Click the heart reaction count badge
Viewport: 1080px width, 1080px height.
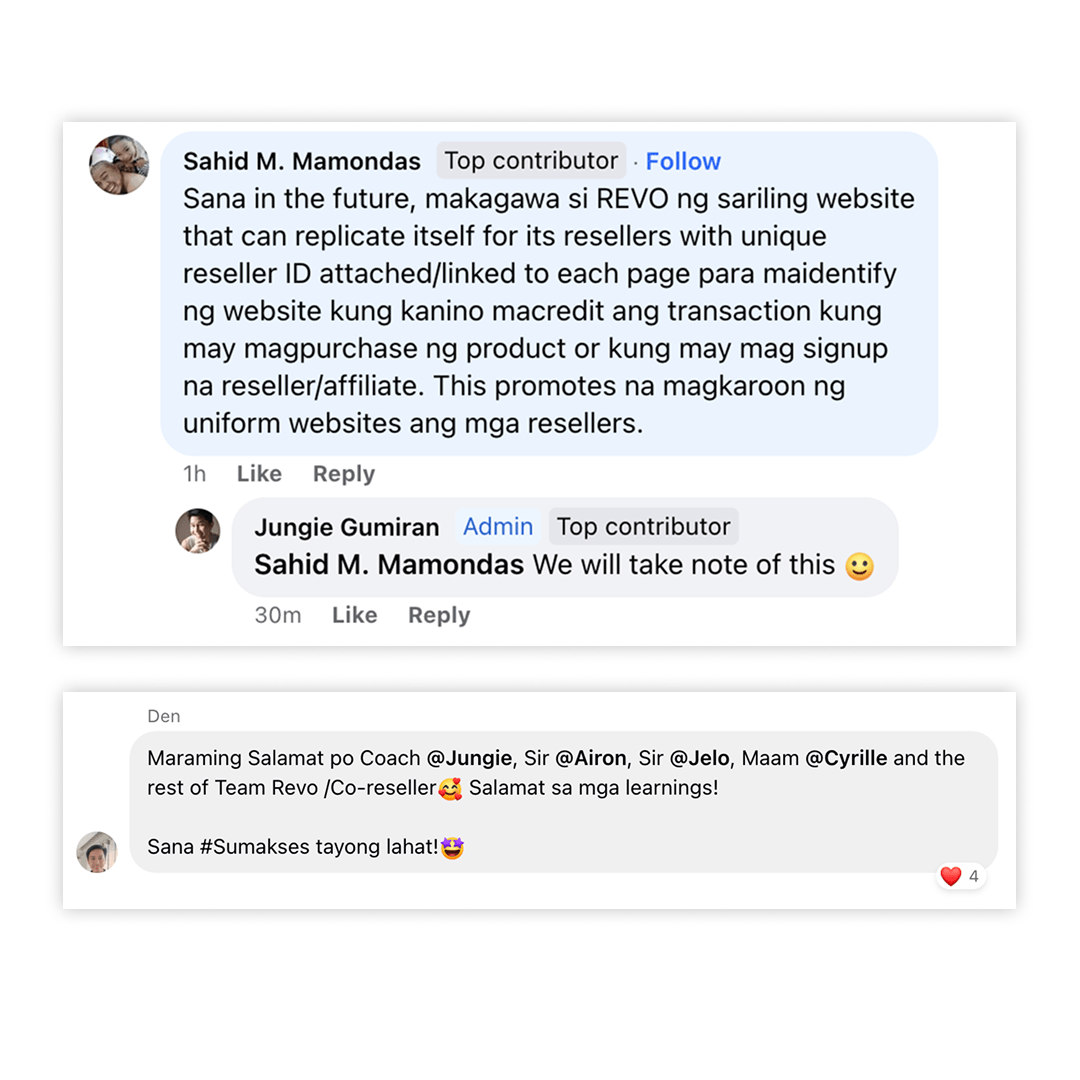960,877
